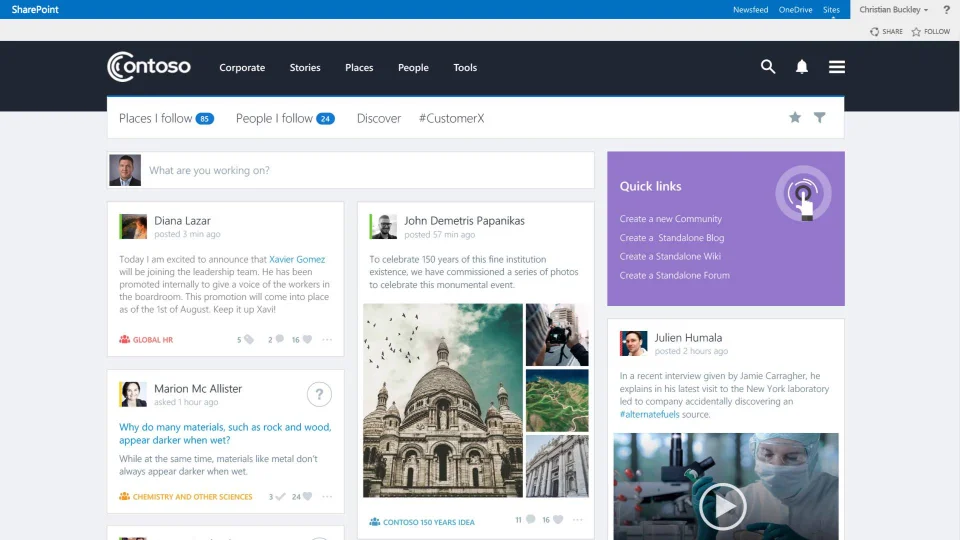Open John Demetris Papanikas's profile
Screen dimensions: 960x540
(464, 220)
